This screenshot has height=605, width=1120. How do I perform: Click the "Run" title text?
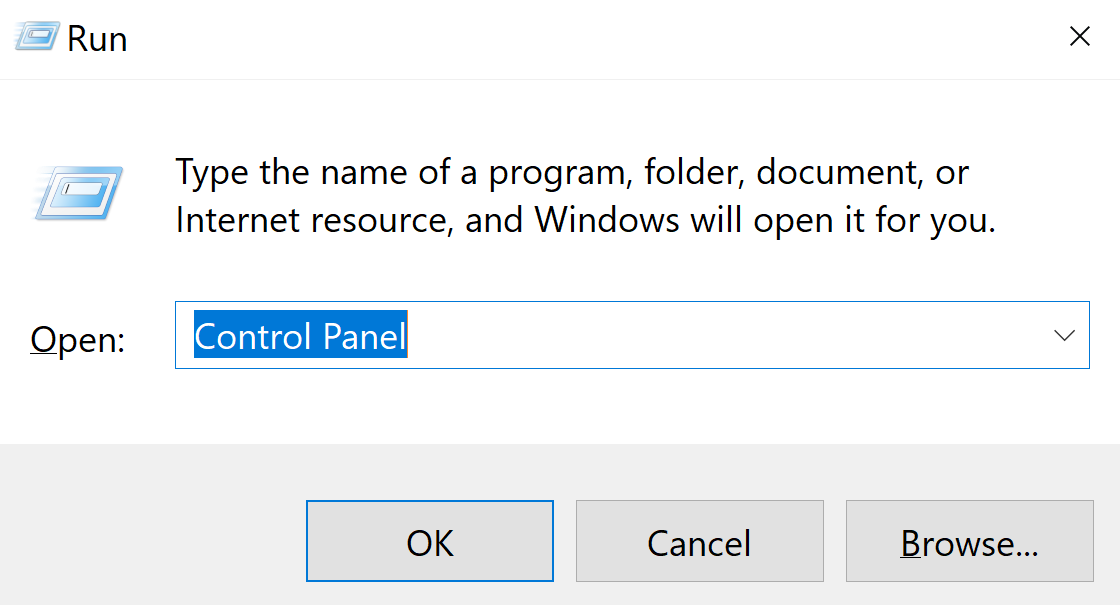click(x=97, y=39)
